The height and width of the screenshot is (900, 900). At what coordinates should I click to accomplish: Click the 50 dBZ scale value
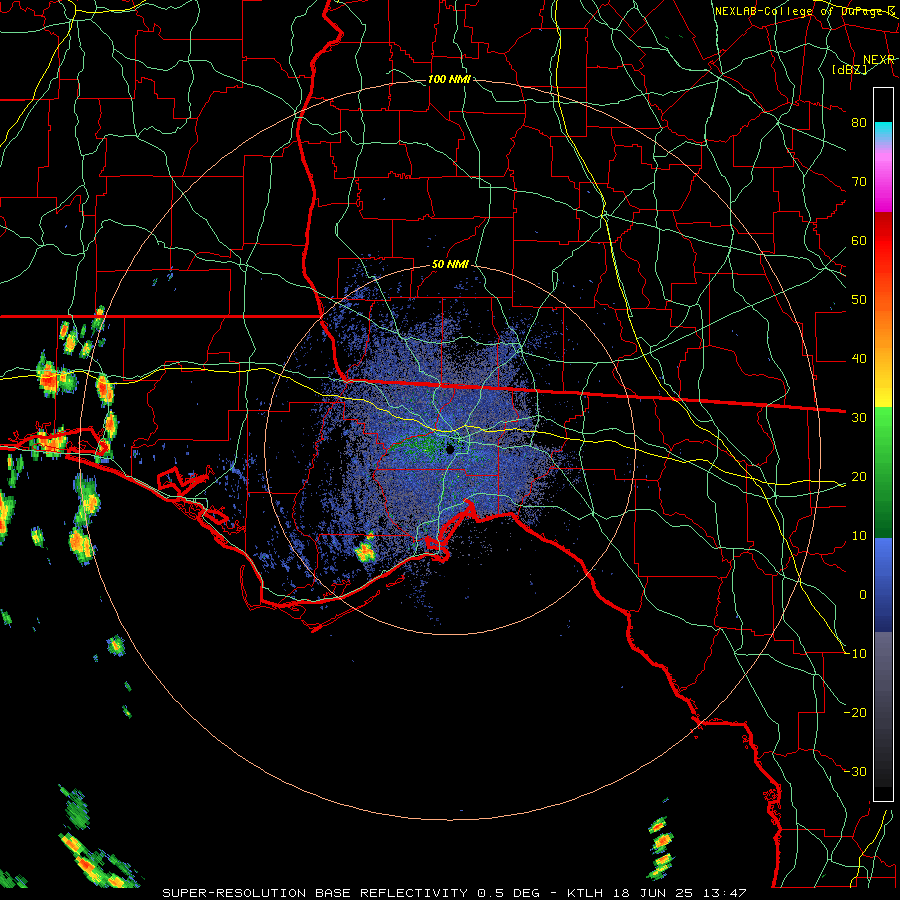tap(859, 300)
